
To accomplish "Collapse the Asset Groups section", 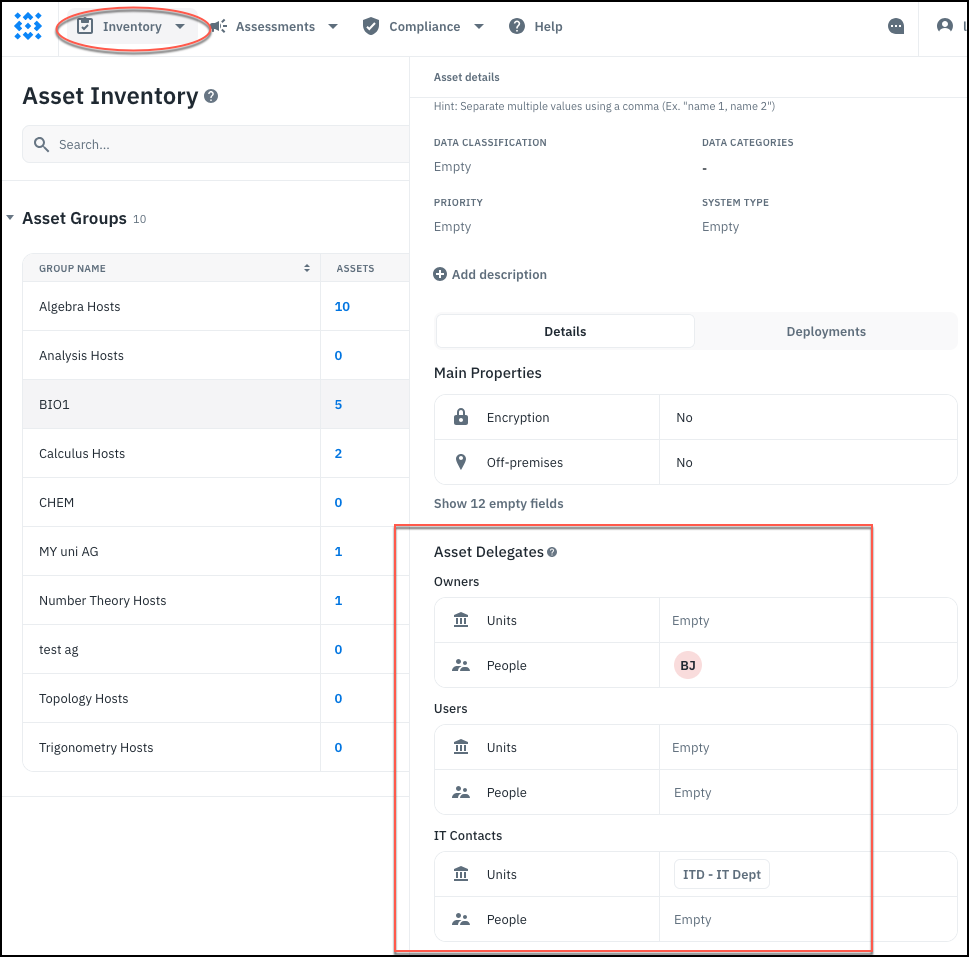I will [x=10, y=218].
